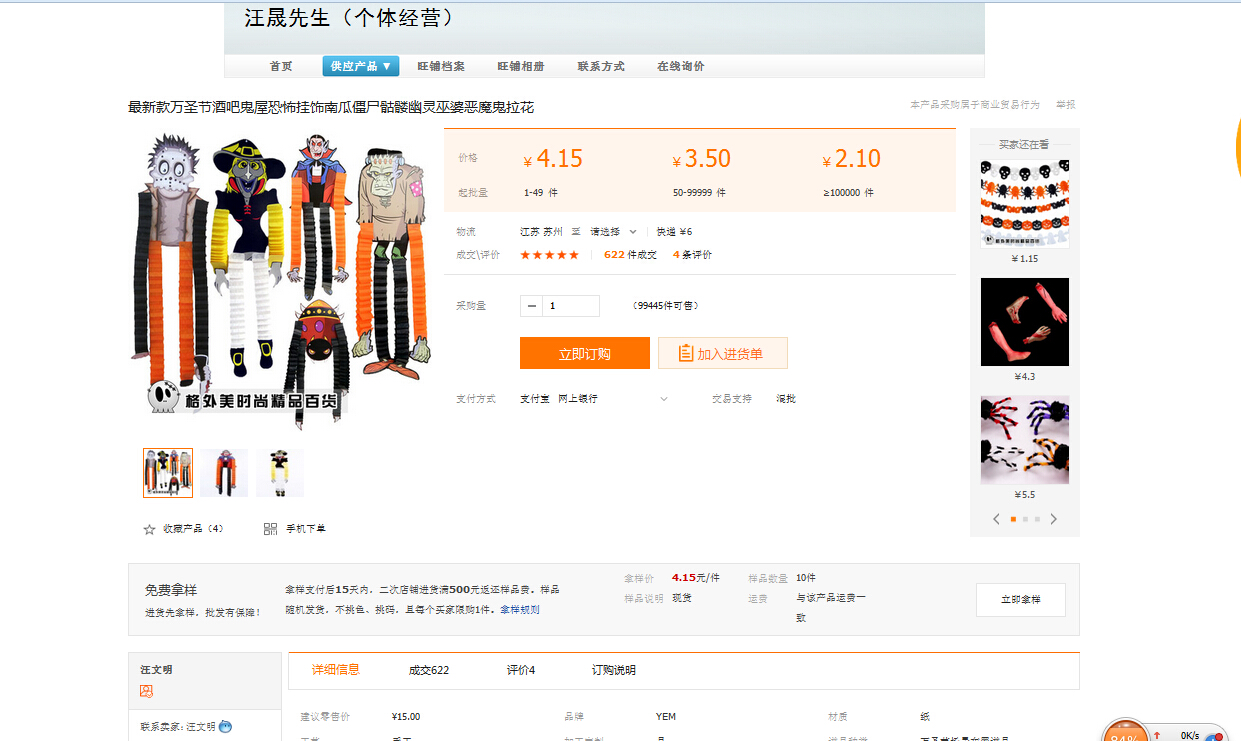
Task: Open the 订购说明 tab
Action: pyautogui.click(x=614, y=670)
